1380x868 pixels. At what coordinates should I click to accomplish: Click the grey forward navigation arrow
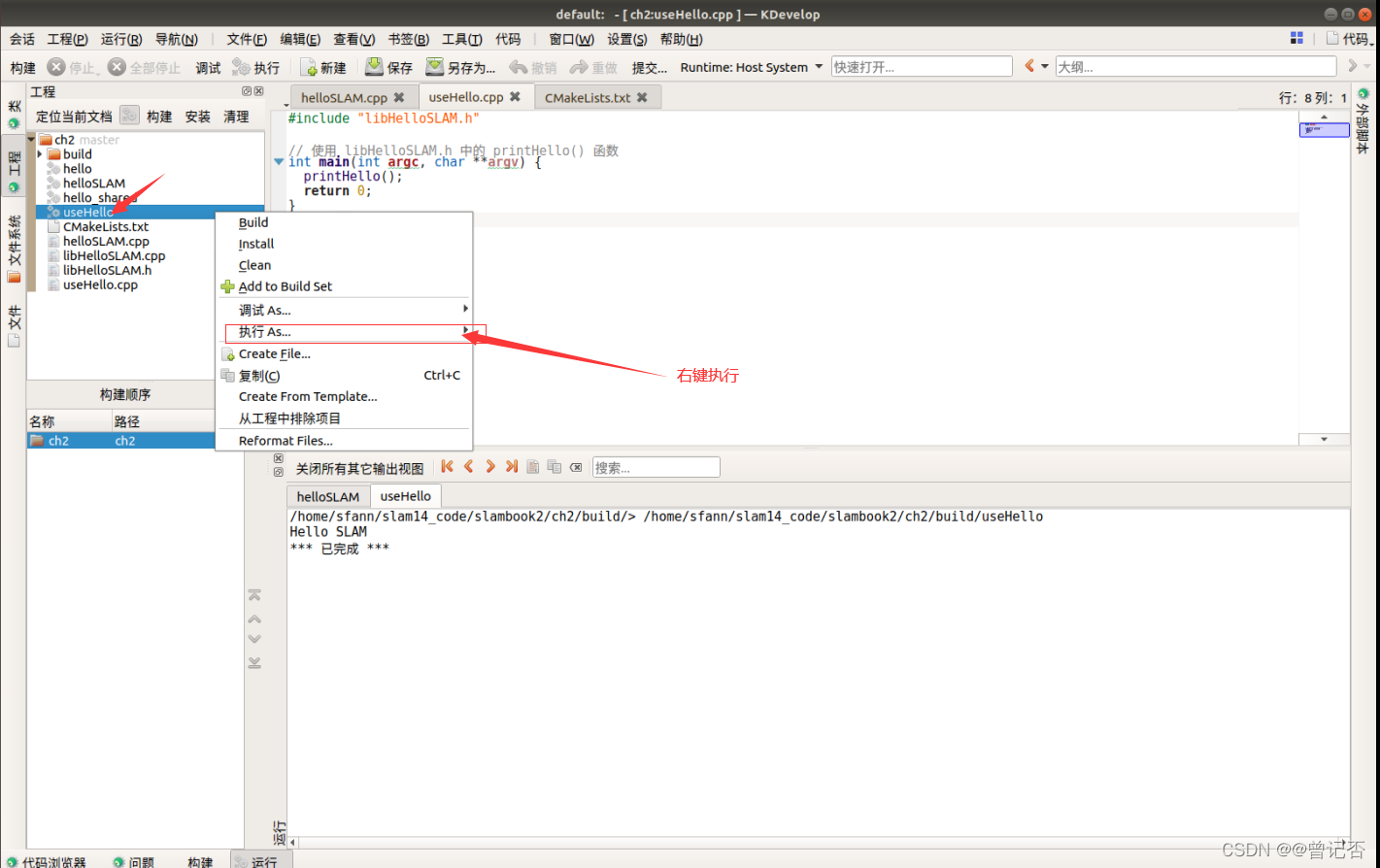click(1352, 66)
